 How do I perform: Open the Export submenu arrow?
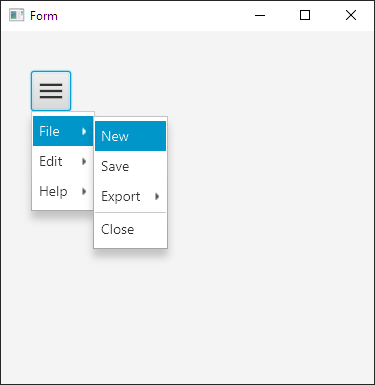pos(157,196)
